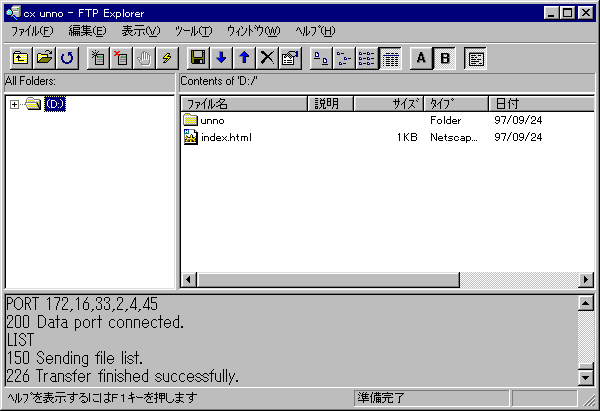Viewport: 600px width, 411px height.
Task: Click the '226 Transfer finished successfully.' log line
Action: point(122,376)
